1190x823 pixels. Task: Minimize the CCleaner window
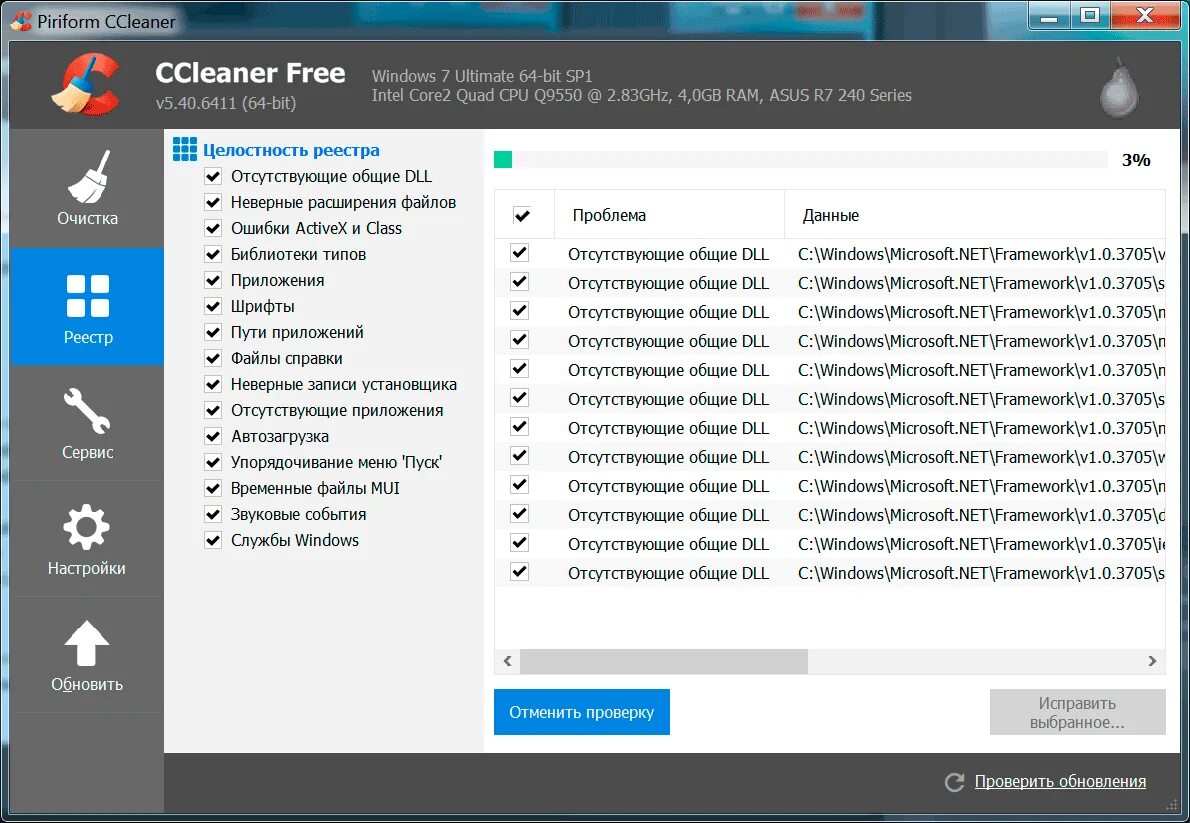click(x=1050, y=16)
